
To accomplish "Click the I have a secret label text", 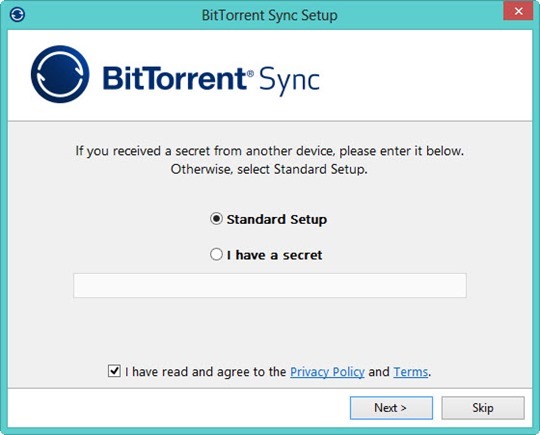I will 274,255.
